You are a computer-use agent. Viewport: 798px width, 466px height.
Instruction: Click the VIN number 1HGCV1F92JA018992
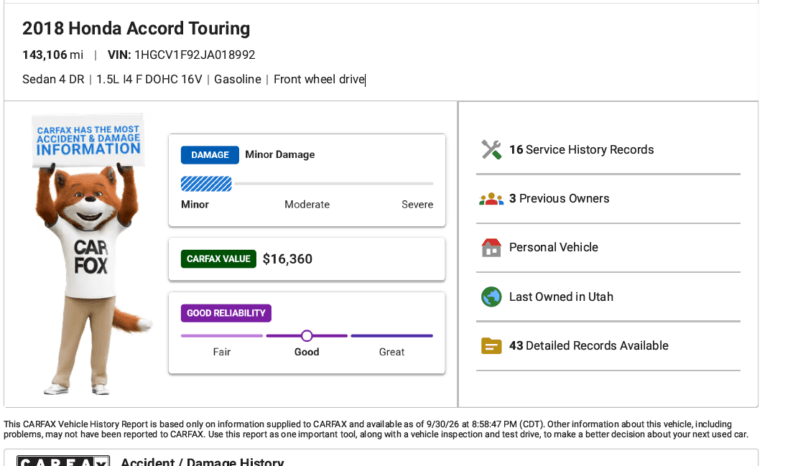pyautogui.click(x=194, y=55)
